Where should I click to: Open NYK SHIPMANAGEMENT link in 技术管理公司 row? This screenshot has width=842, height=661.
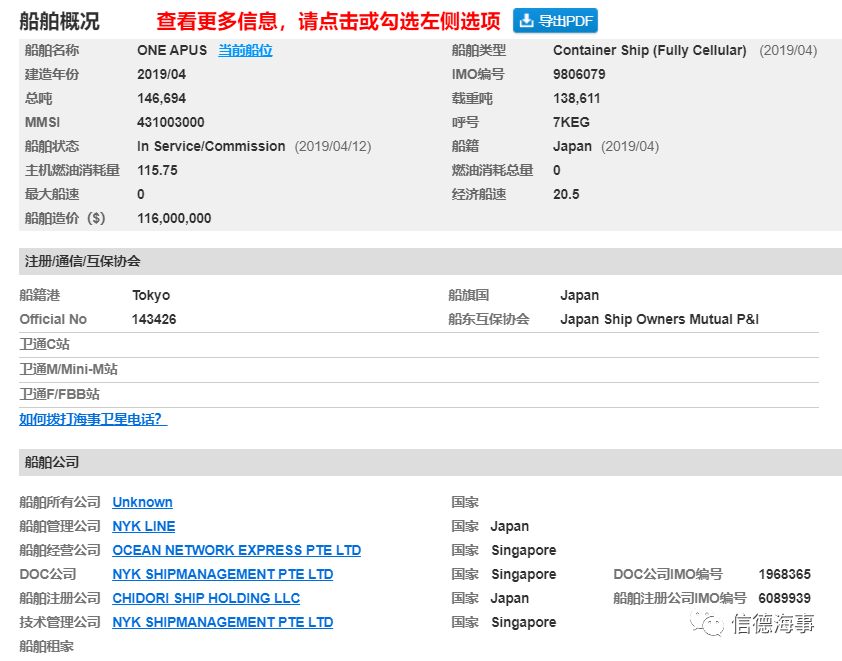pos(223,622)
